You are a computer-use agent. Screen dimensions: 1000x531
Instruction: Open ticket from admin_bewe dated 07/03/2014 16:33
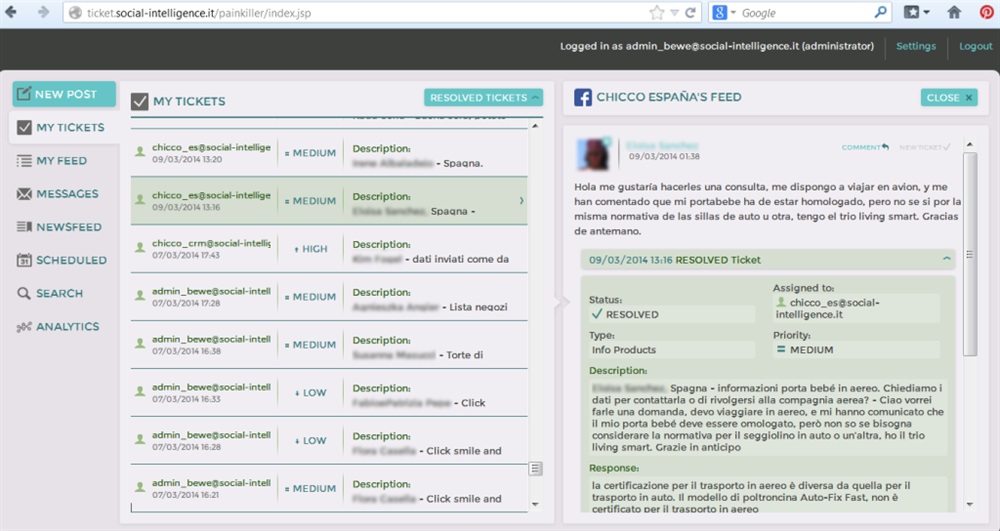329,393
